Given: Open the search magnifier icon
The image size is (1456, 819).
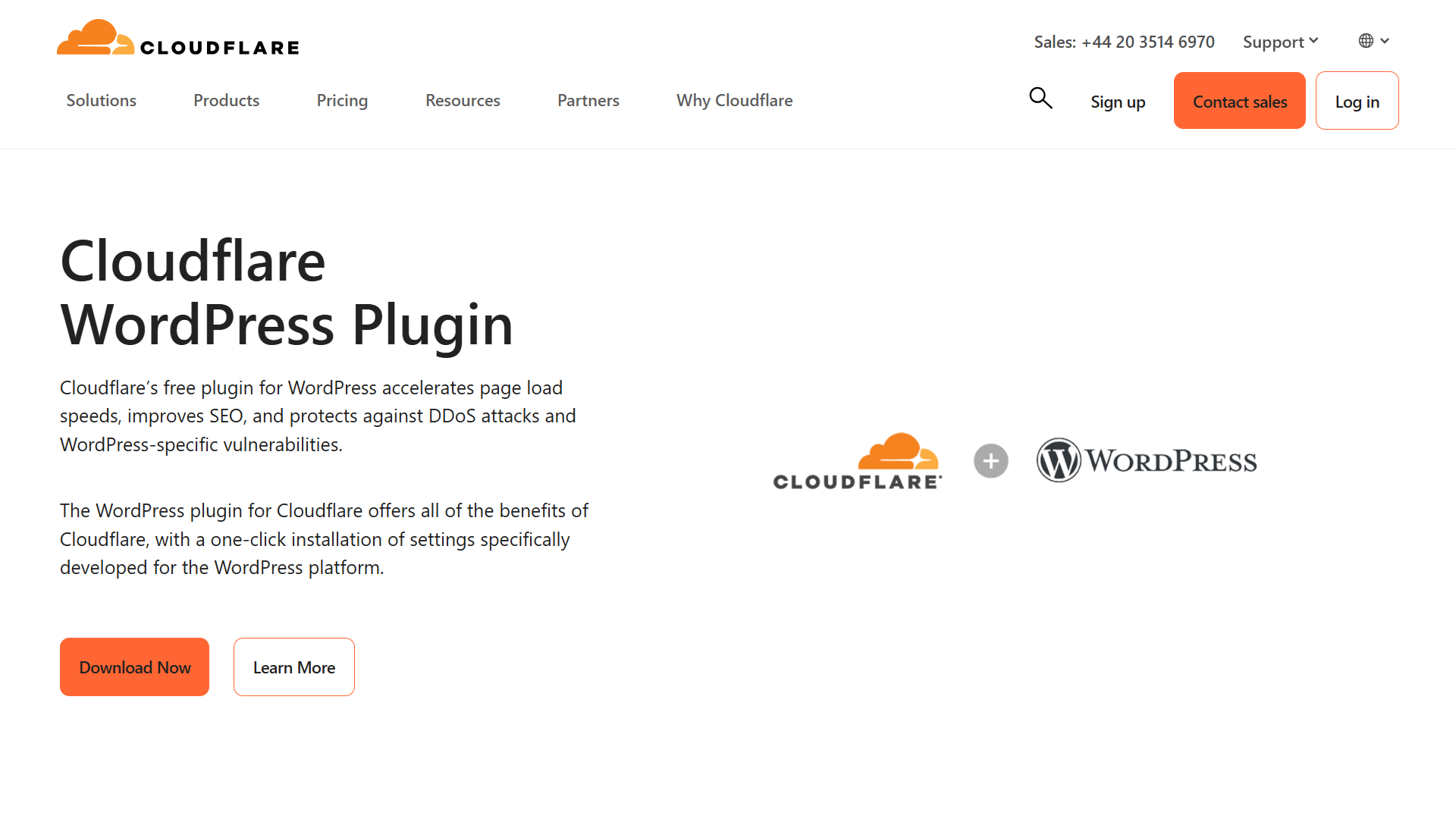Looking at the screenshot, I should (1040, 98).
